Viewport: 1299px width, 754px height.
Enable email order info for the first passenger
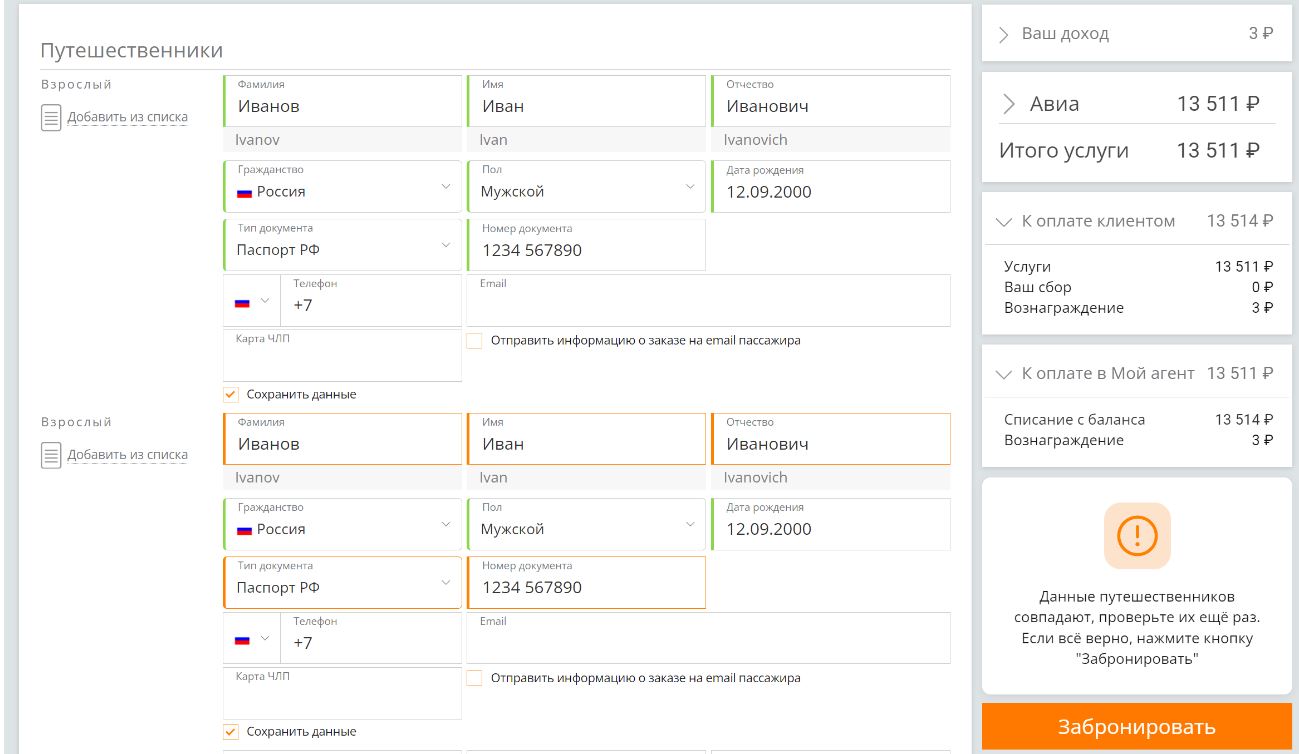click(x=475, y=341)
